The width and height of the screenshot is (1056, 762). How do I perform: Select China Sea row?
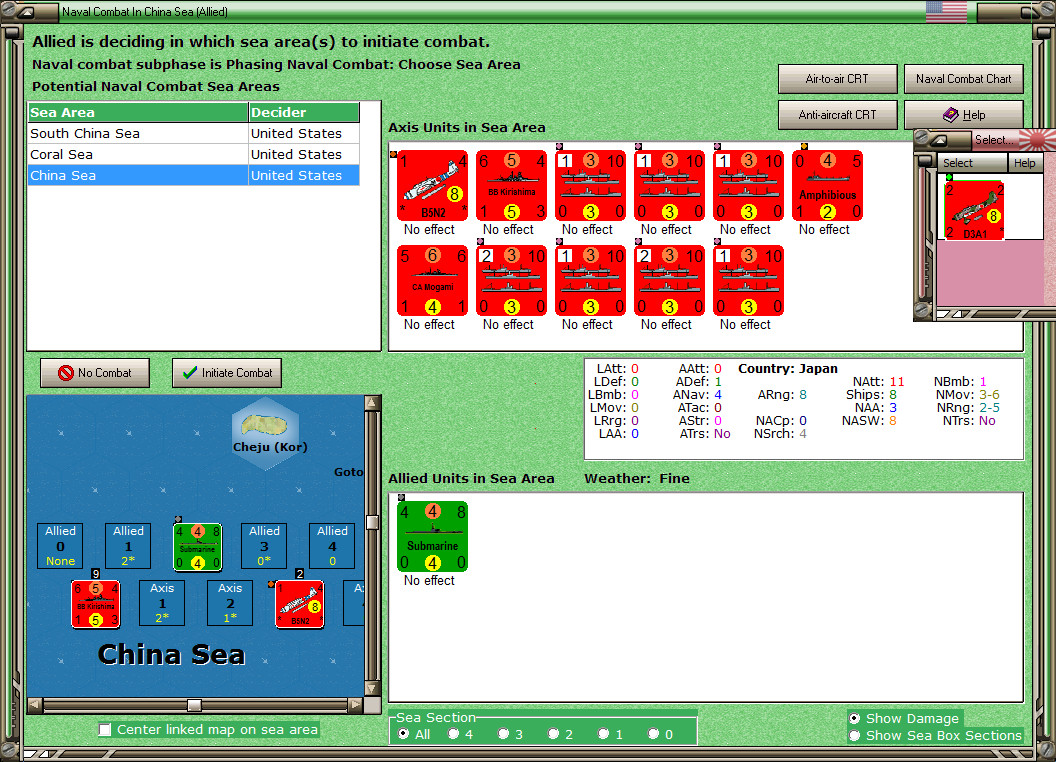[193, 175]
